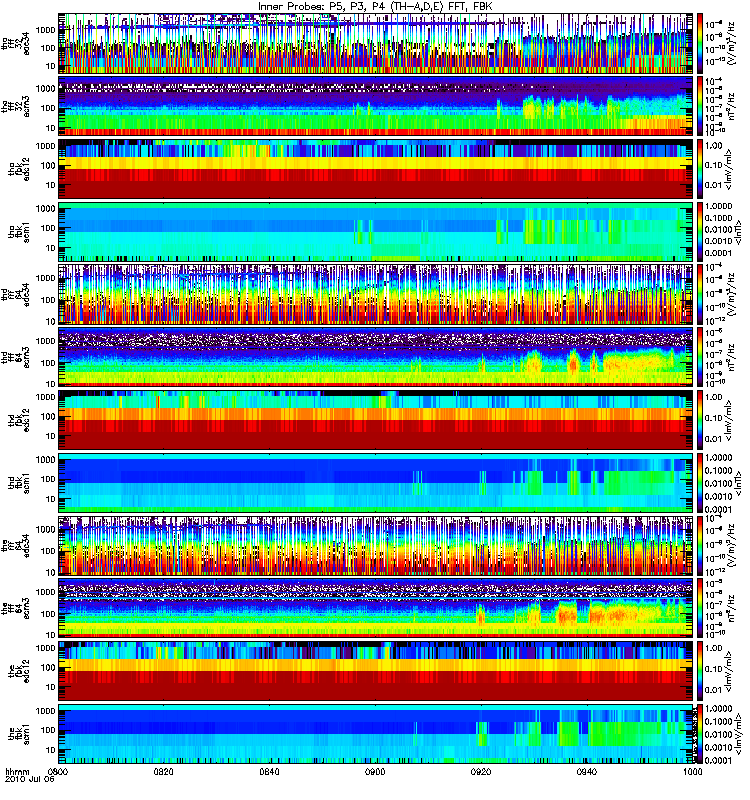The image size is (750, 800).
Task: Click the nT²/Hz unit label of tha scm3
Action: 732,106
